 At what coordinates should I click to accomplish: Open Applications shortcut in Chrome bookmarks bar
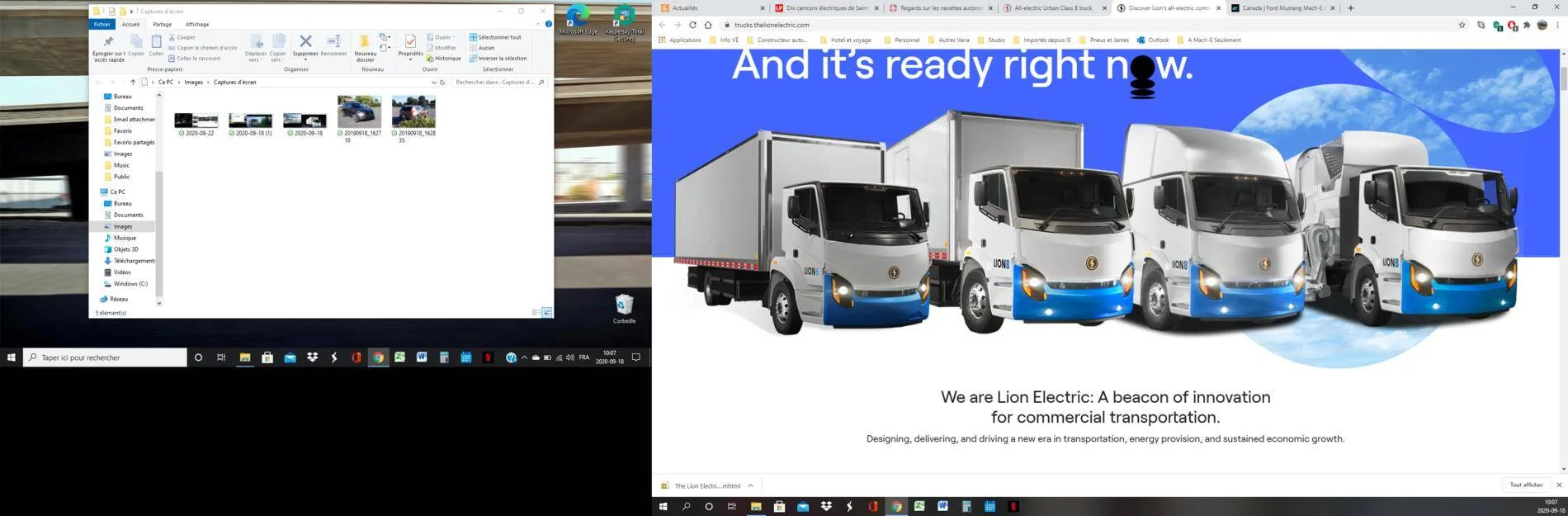pos(679,40)
